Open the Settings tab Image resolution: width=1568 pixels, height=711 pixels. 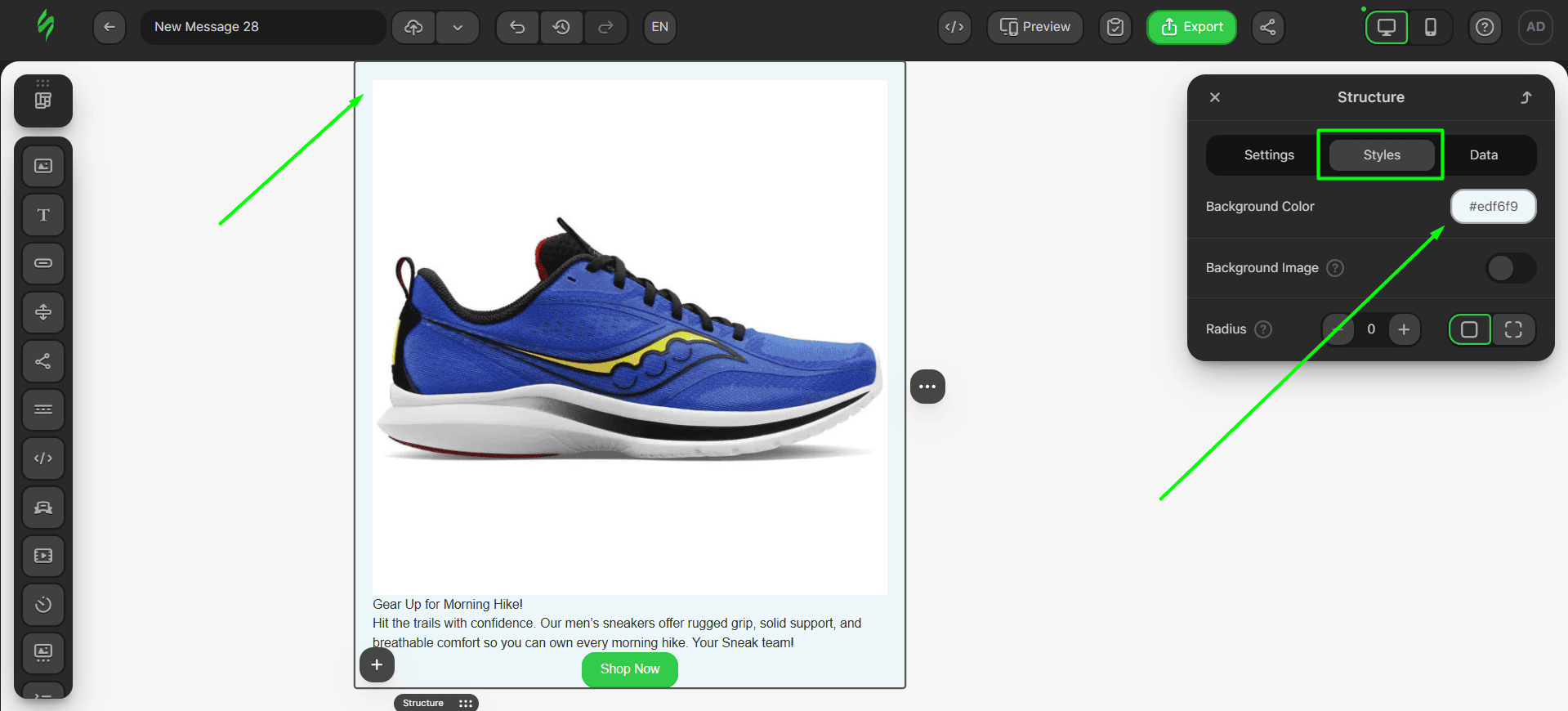point(1269,155)
